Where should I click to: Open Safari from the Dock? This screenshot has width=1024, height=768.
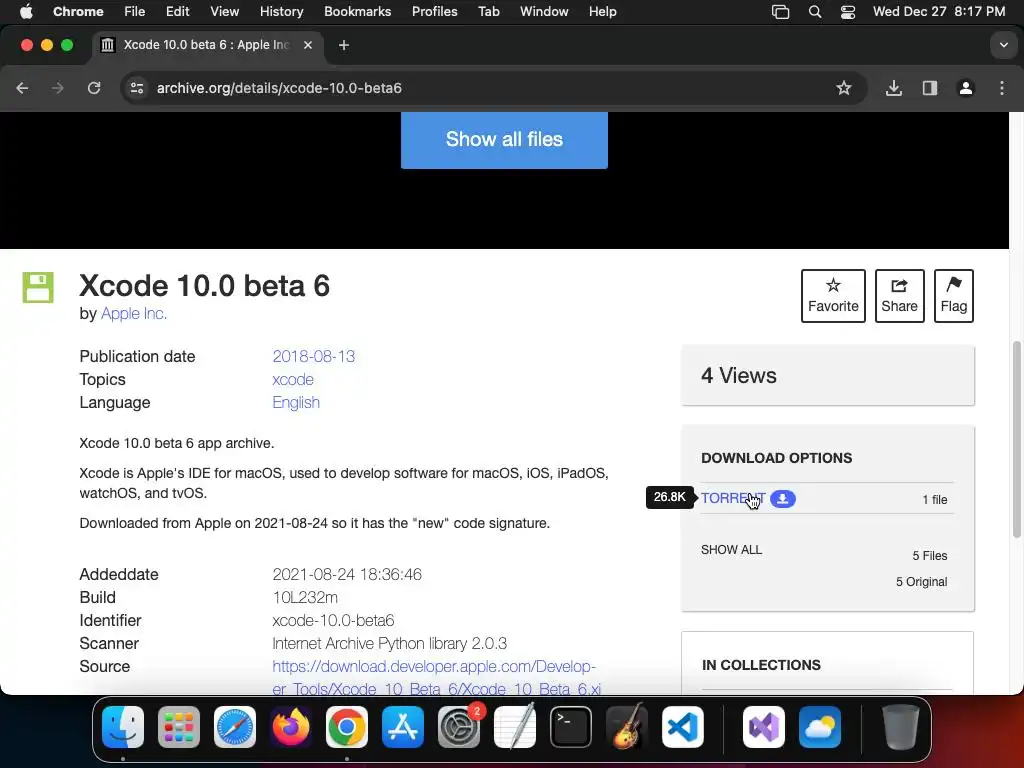(235, 727)
